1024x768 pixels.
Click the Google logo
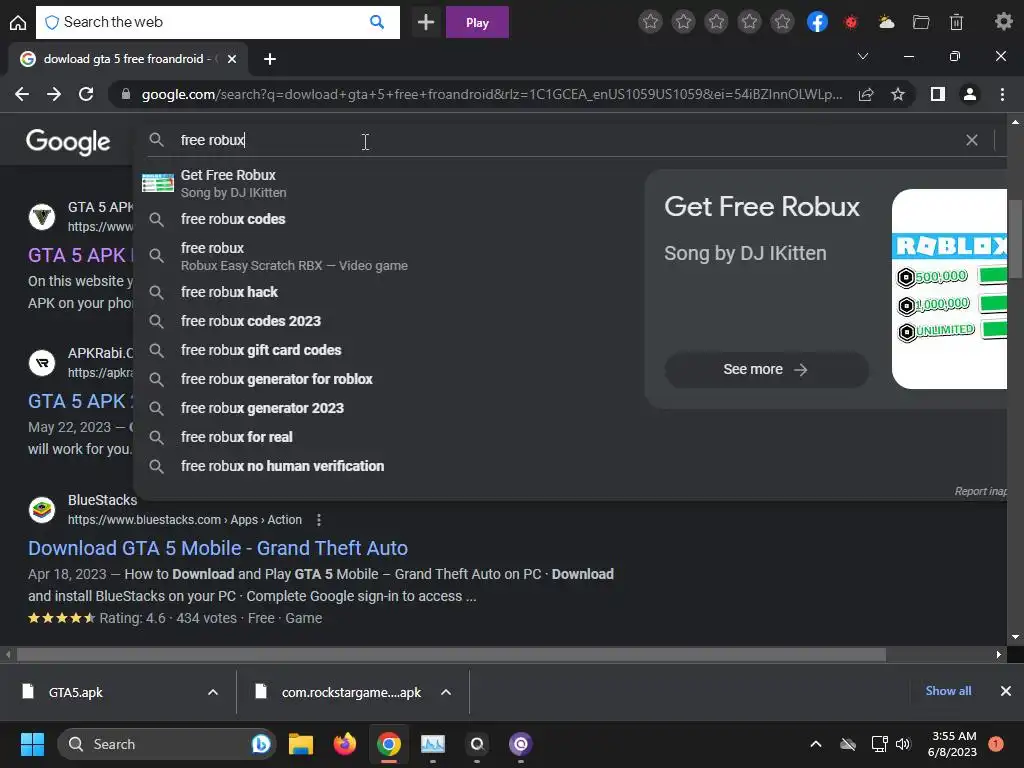68,141
